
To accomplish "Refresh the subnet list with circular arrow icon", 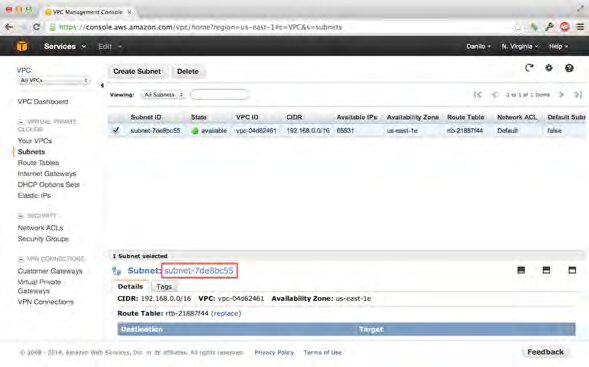I will pos(529,68).
